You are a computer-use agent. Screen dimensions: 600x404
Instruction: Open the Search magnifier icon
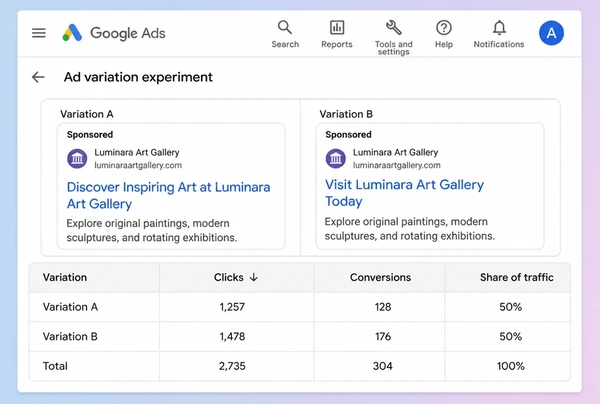285,28
